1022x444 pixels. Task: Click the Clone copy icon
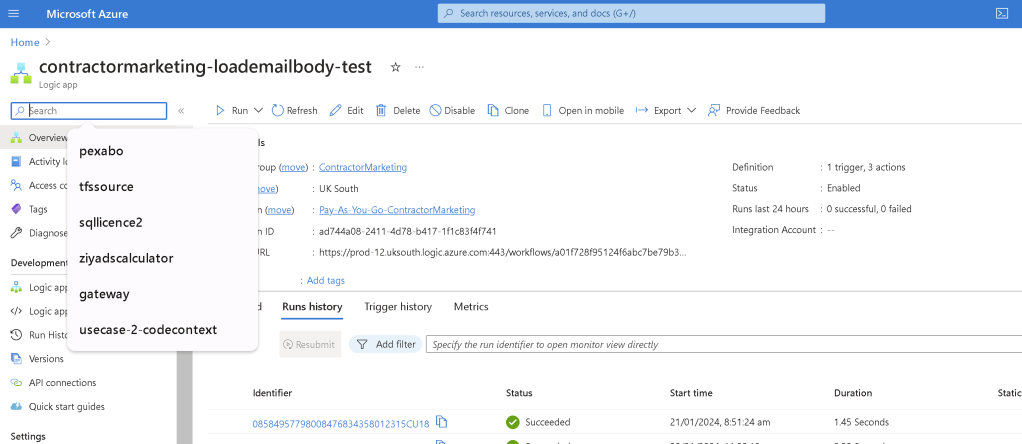[x=493, y=110]
